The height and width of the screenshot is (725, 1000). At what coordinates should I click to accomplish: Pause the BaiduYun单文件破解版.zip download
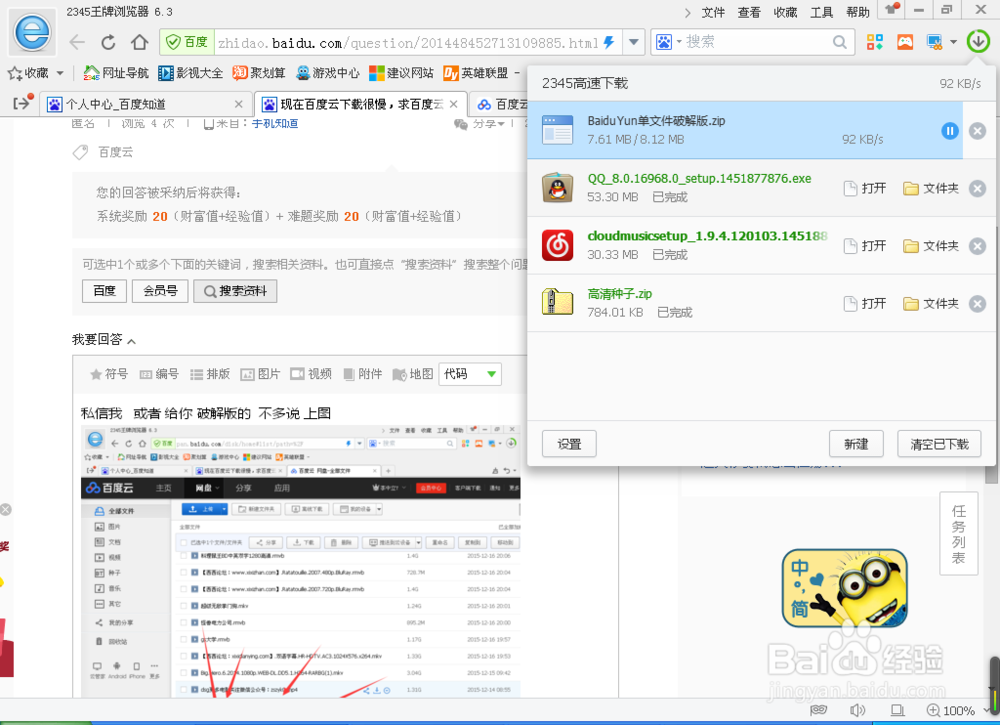tap(950, 131)
